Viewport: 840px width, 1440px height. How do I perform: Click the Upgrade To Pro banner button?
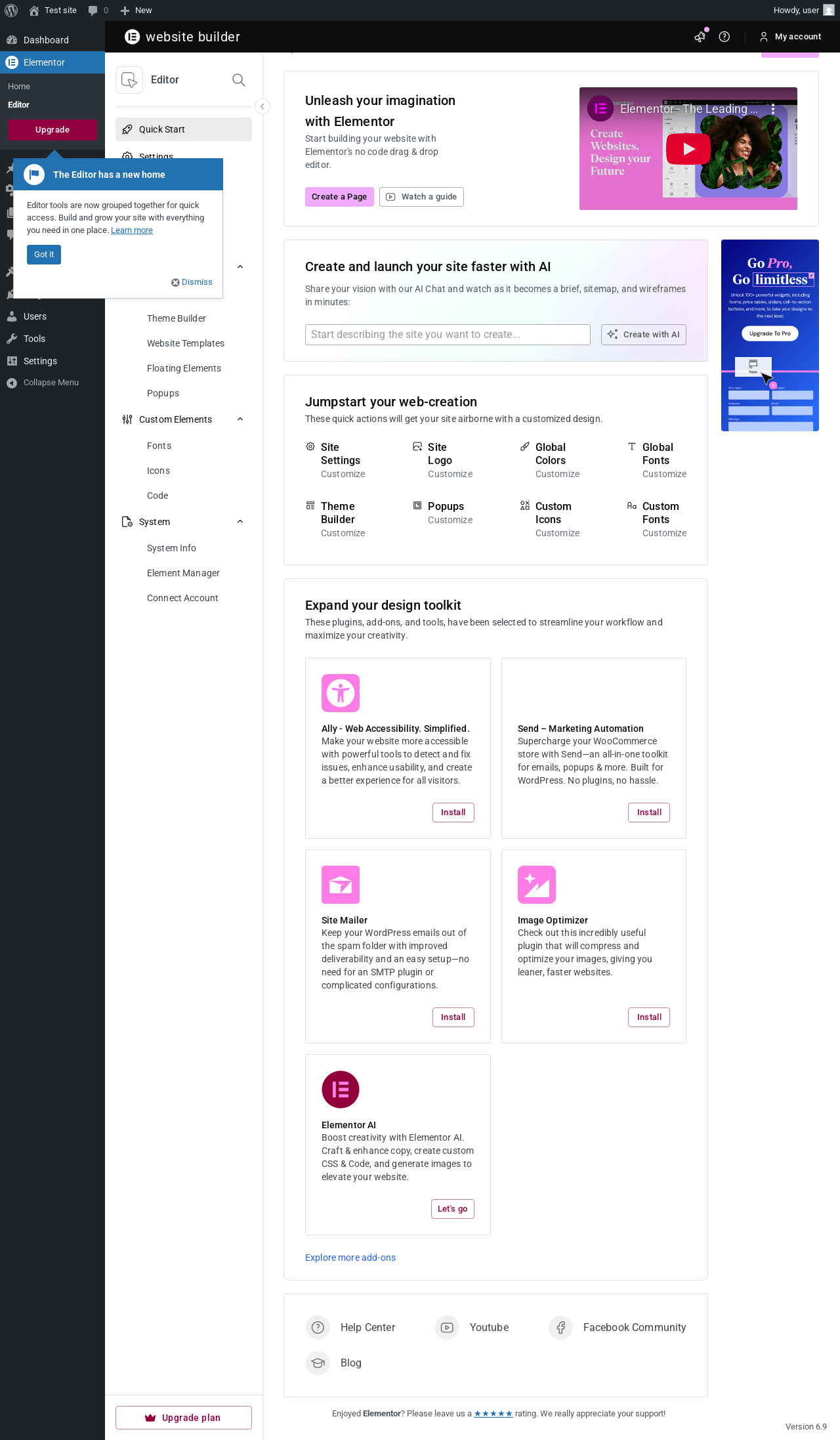click(770, 333)
